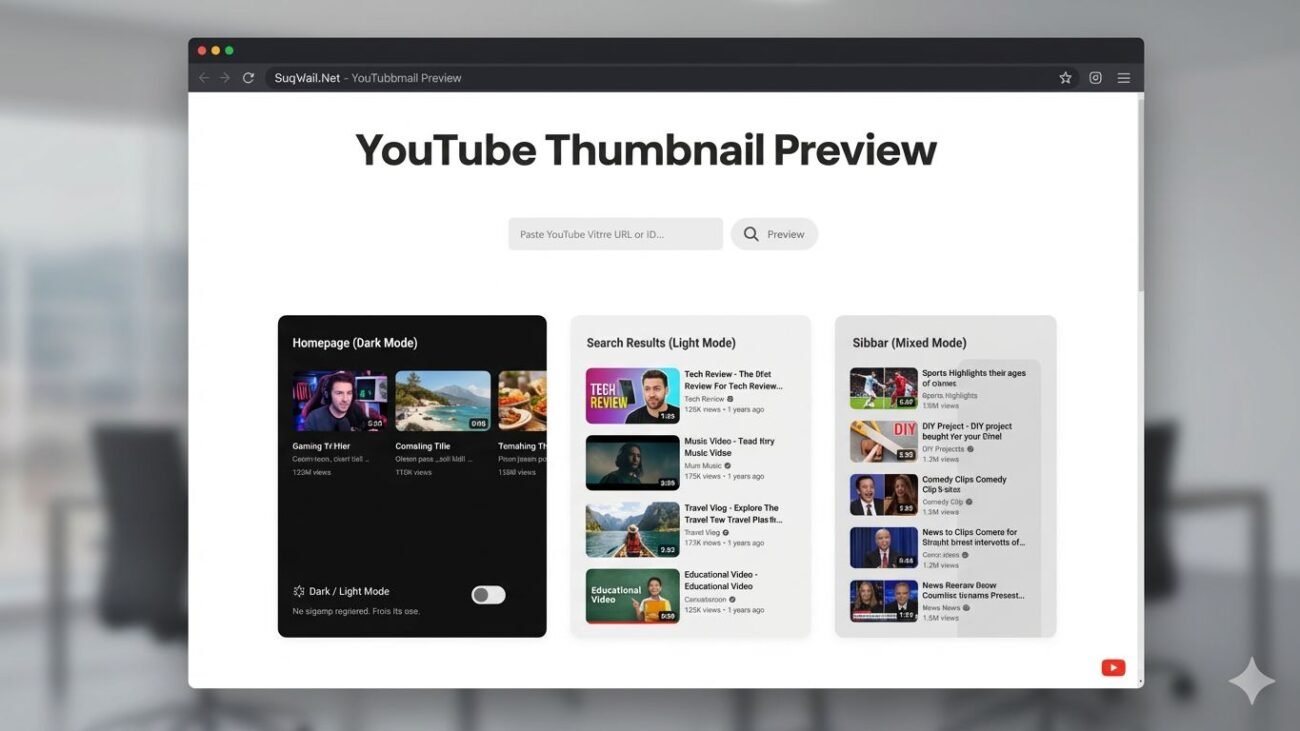1300x731 pixels.
Task: Click the verified badge in the Travel Vlog row
Action: [x=725, y=532]
